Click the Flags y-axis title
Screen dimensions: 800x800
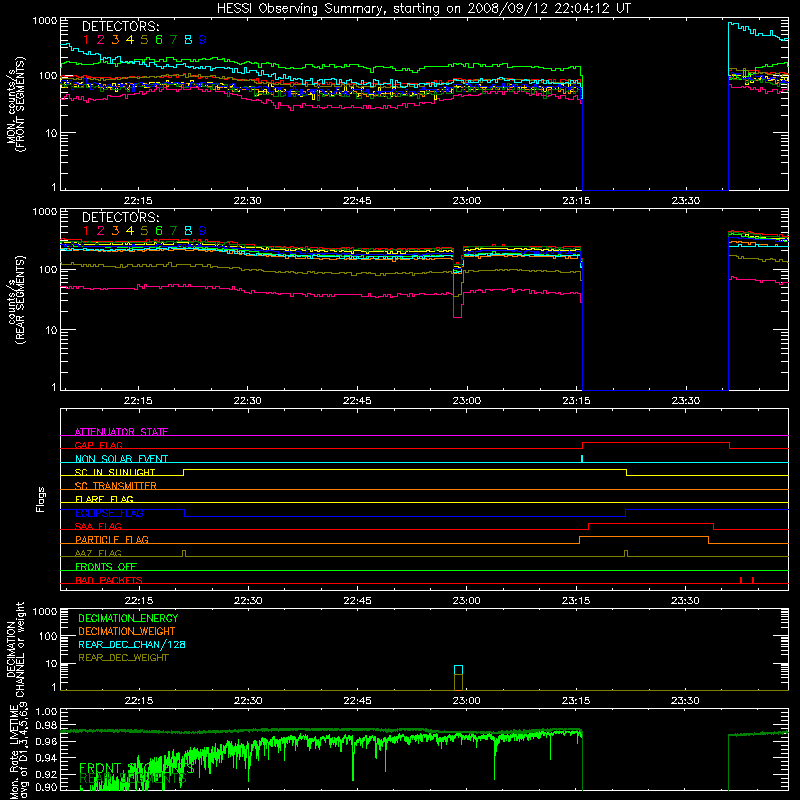41,499
